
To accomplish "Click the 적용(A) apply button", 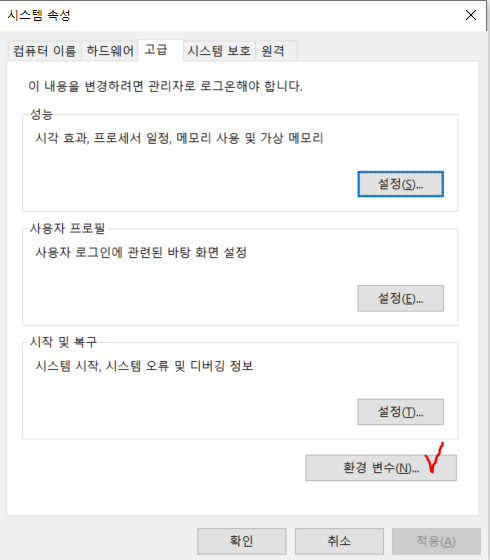I will click(436, 541).
